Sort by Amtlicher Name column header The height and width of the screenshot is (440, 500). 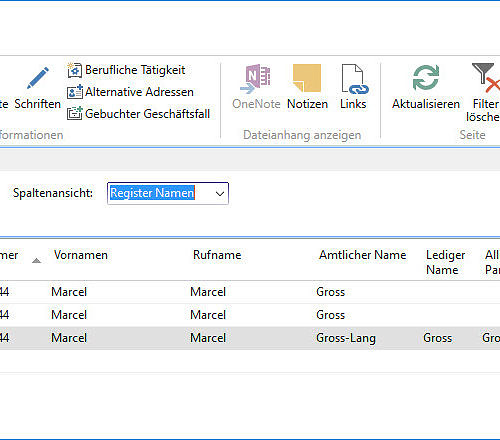pyautogui.click(x=362, y=255)
